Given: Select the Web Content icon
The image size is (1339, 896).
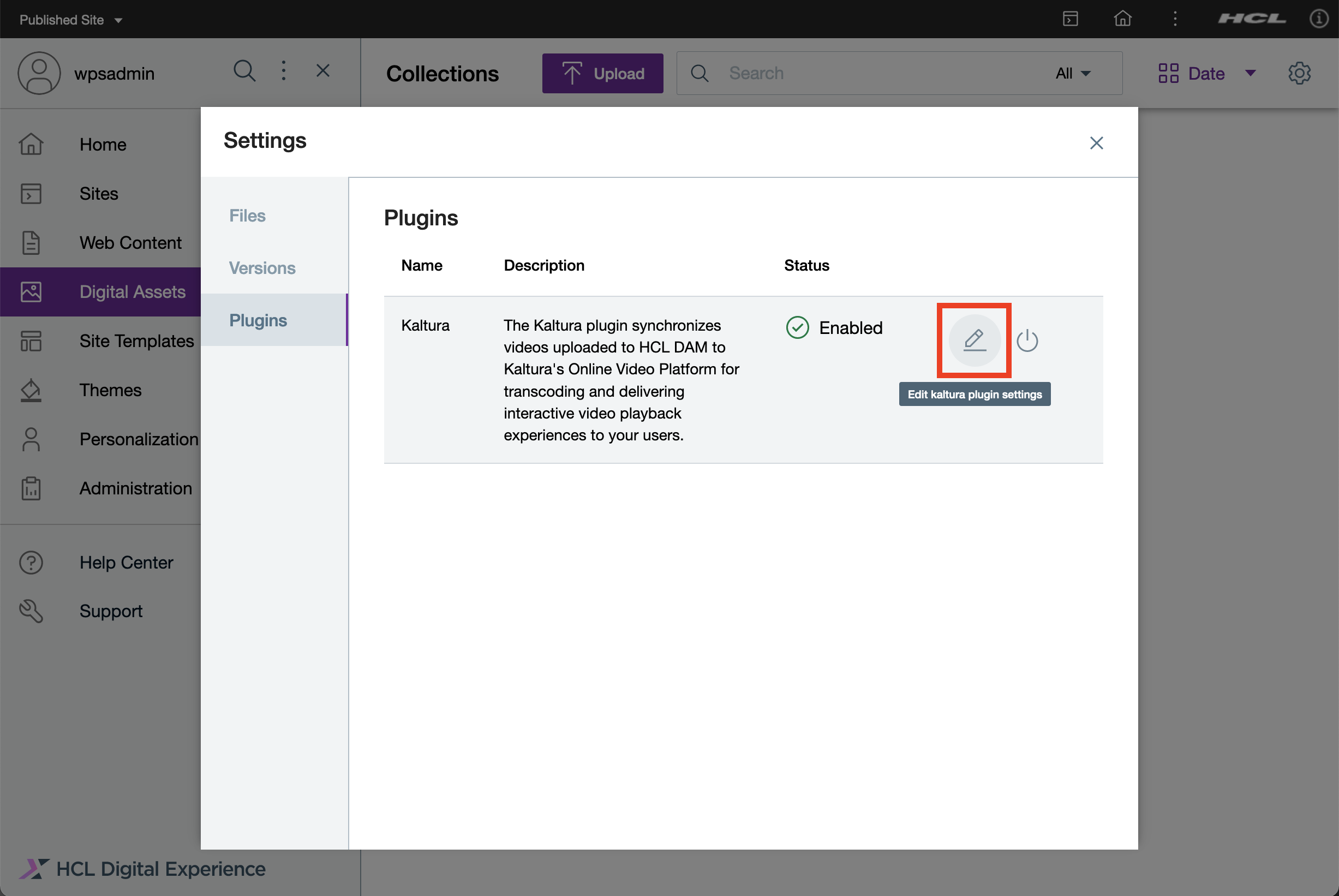Looking at the screenshot, I should pyautogui.click(x=30, y=242).
